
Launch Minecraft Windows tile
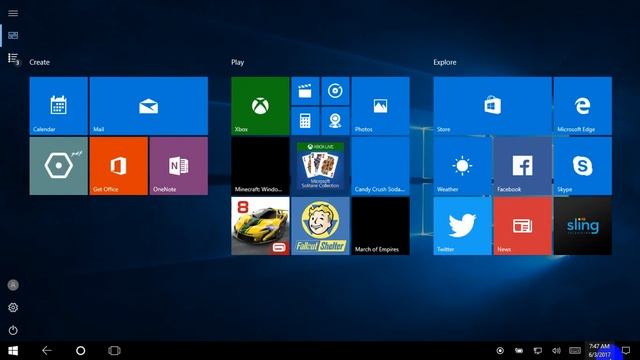pyautogui.click(x=260, y=166)
